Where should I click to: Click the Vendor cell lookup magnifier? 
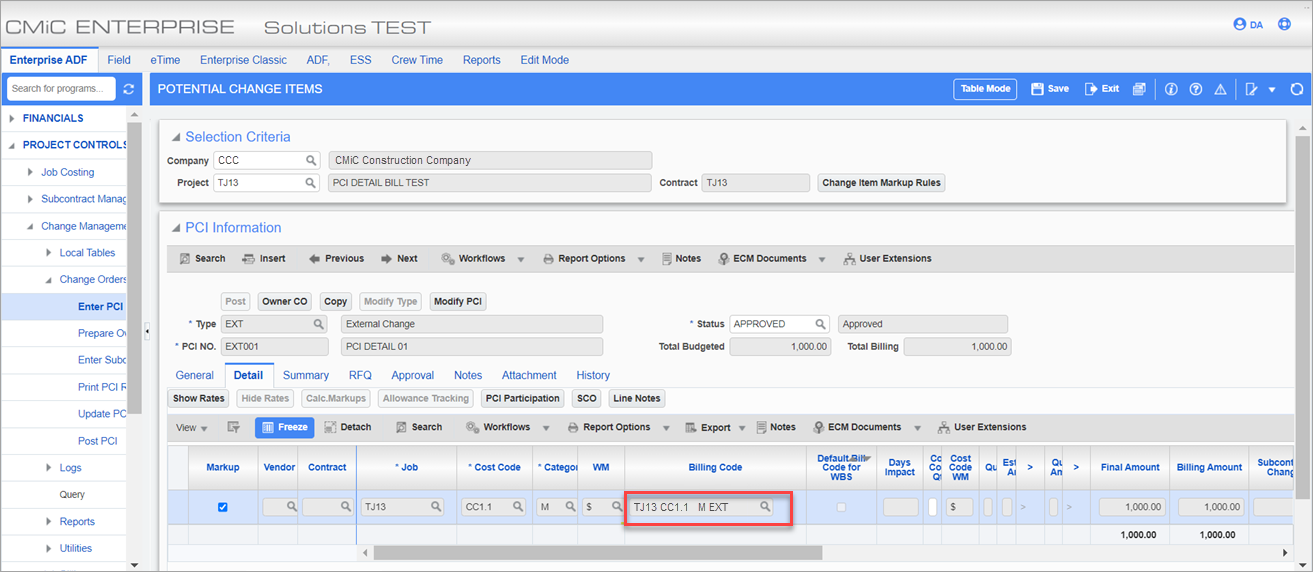[292, 507]
